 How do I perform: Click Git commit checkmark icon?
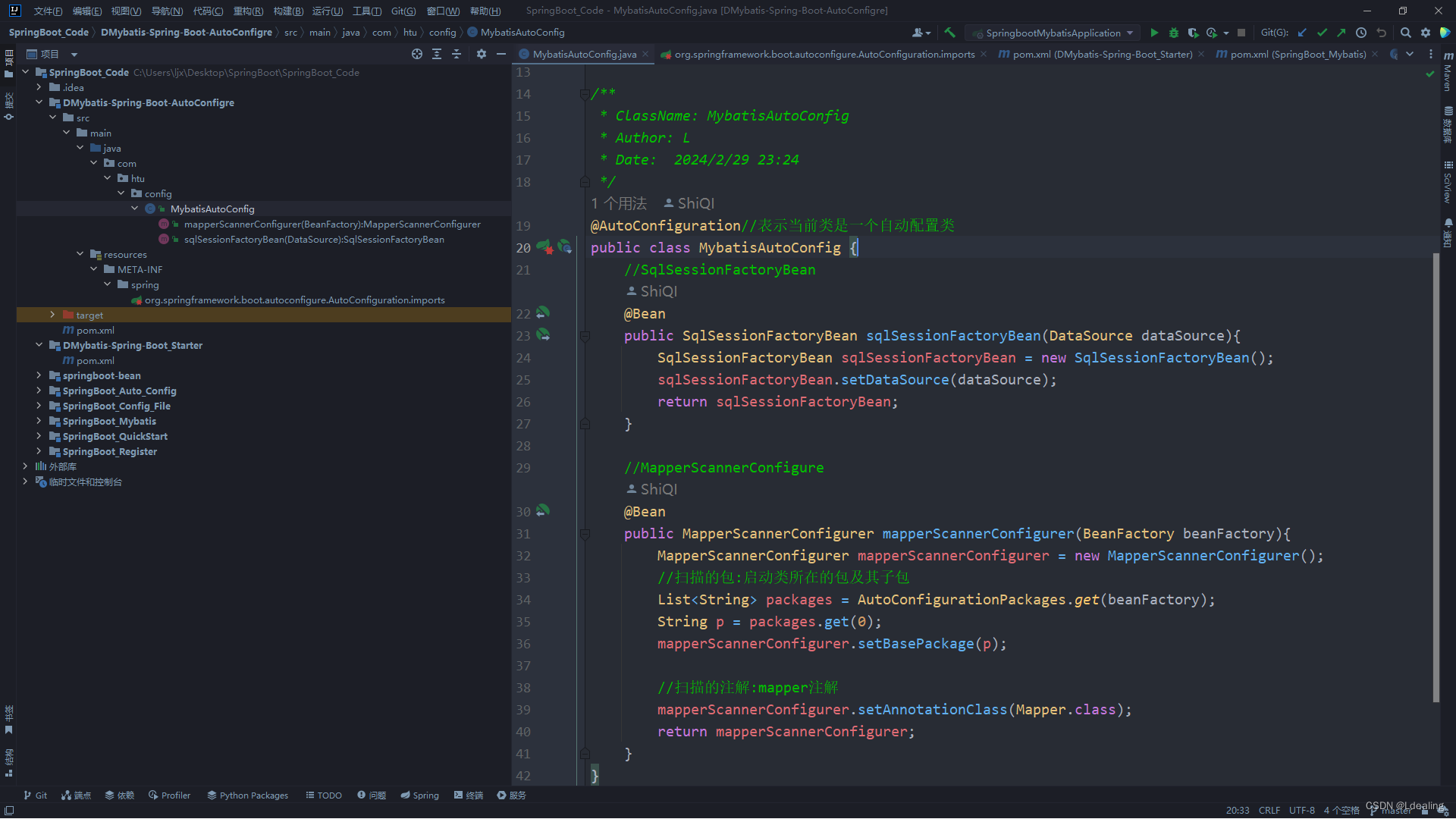click(1322, 33)
